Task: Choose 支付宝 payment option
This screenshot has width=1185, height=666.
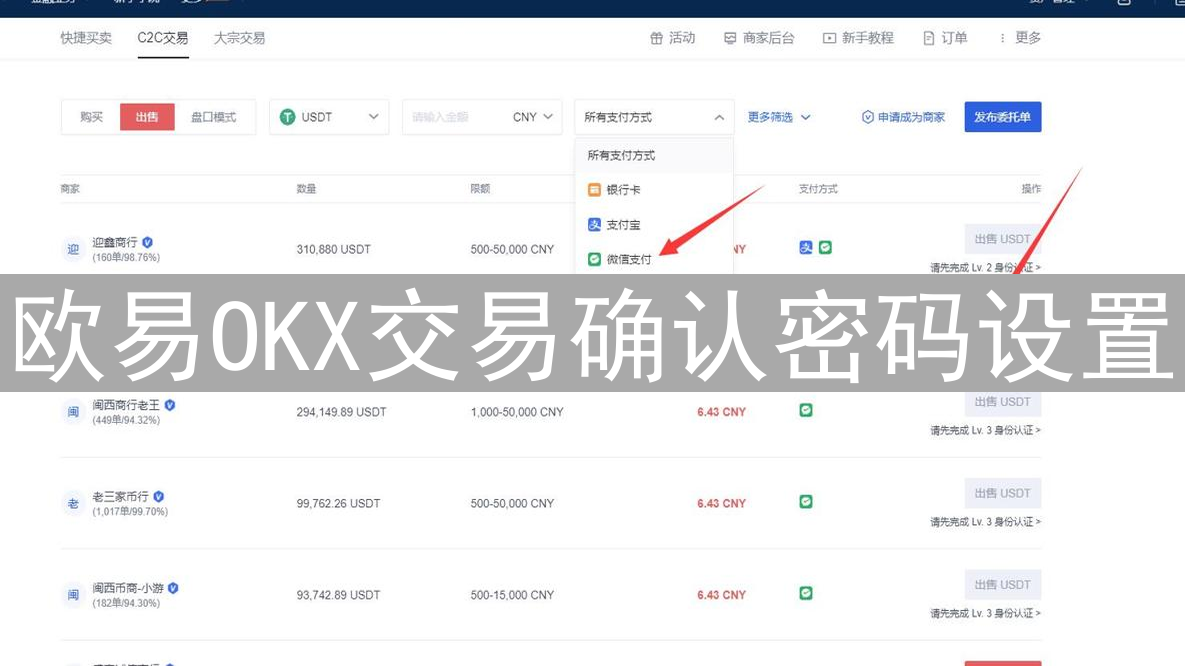Action: click(x=654, y=225)
